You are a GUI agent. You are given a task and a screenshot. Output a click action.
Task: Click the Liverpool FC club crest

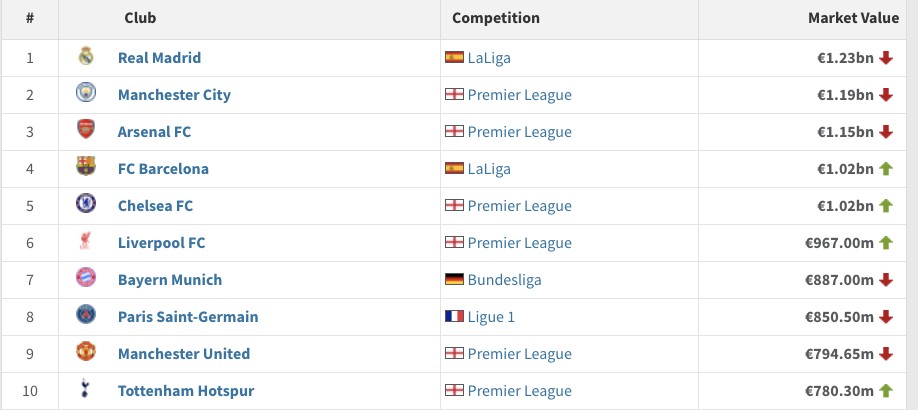pos(85,242)
